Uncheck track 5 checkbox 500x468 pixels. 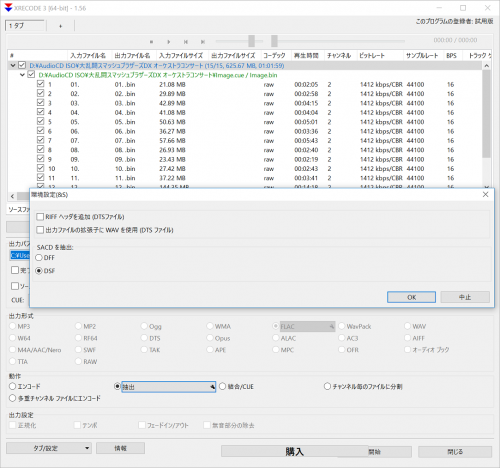coord(40,121)
